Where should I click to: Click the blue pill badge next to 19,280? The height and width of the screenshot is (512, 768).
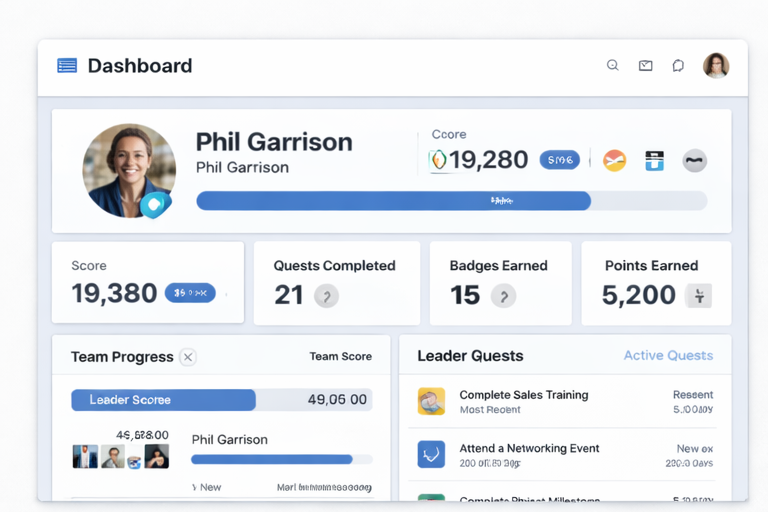point(560,160)
